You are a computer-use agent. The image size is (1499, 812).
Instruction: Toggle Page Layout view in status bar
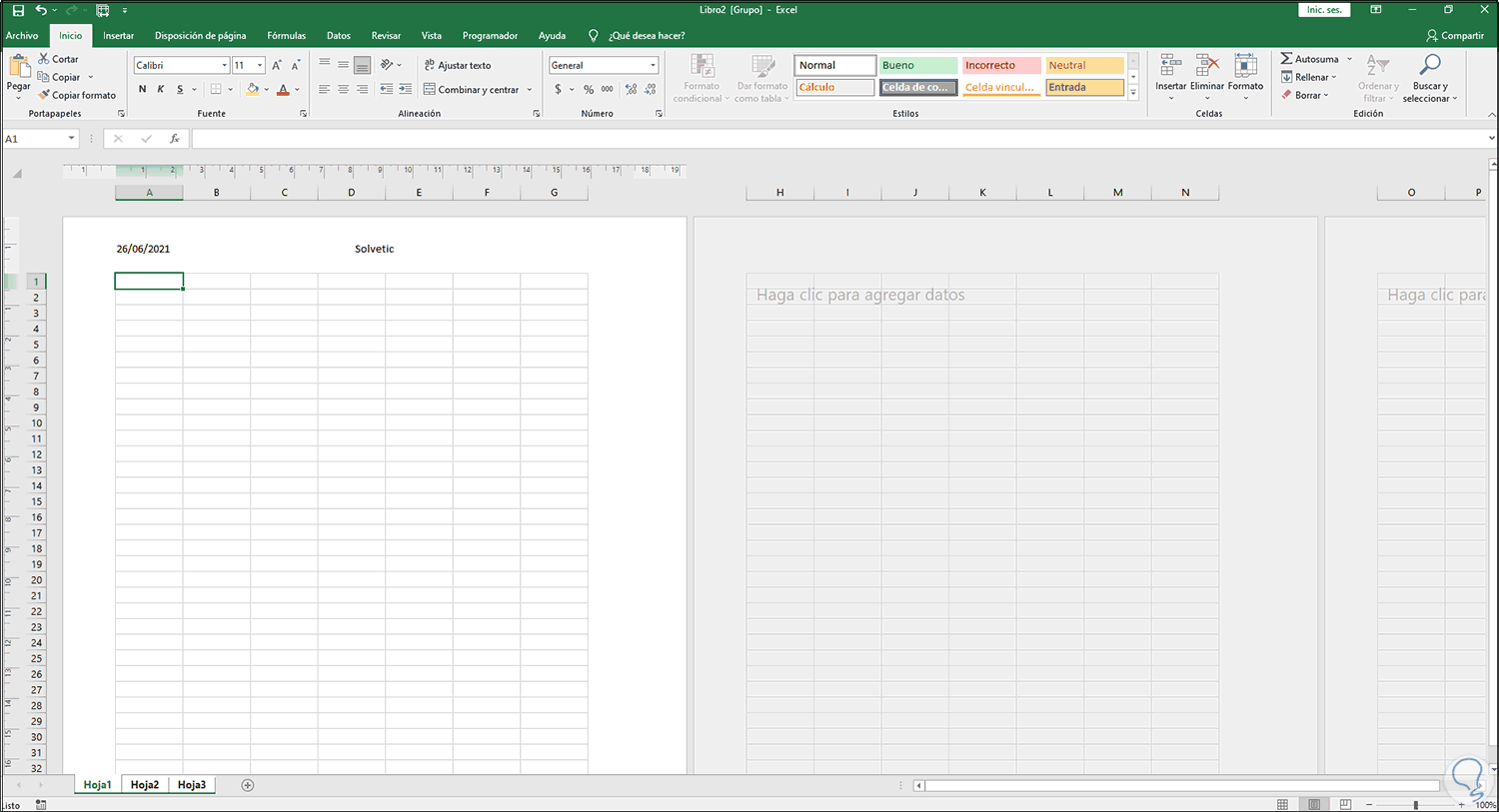pyautogui.click(x=1314, y=804)
